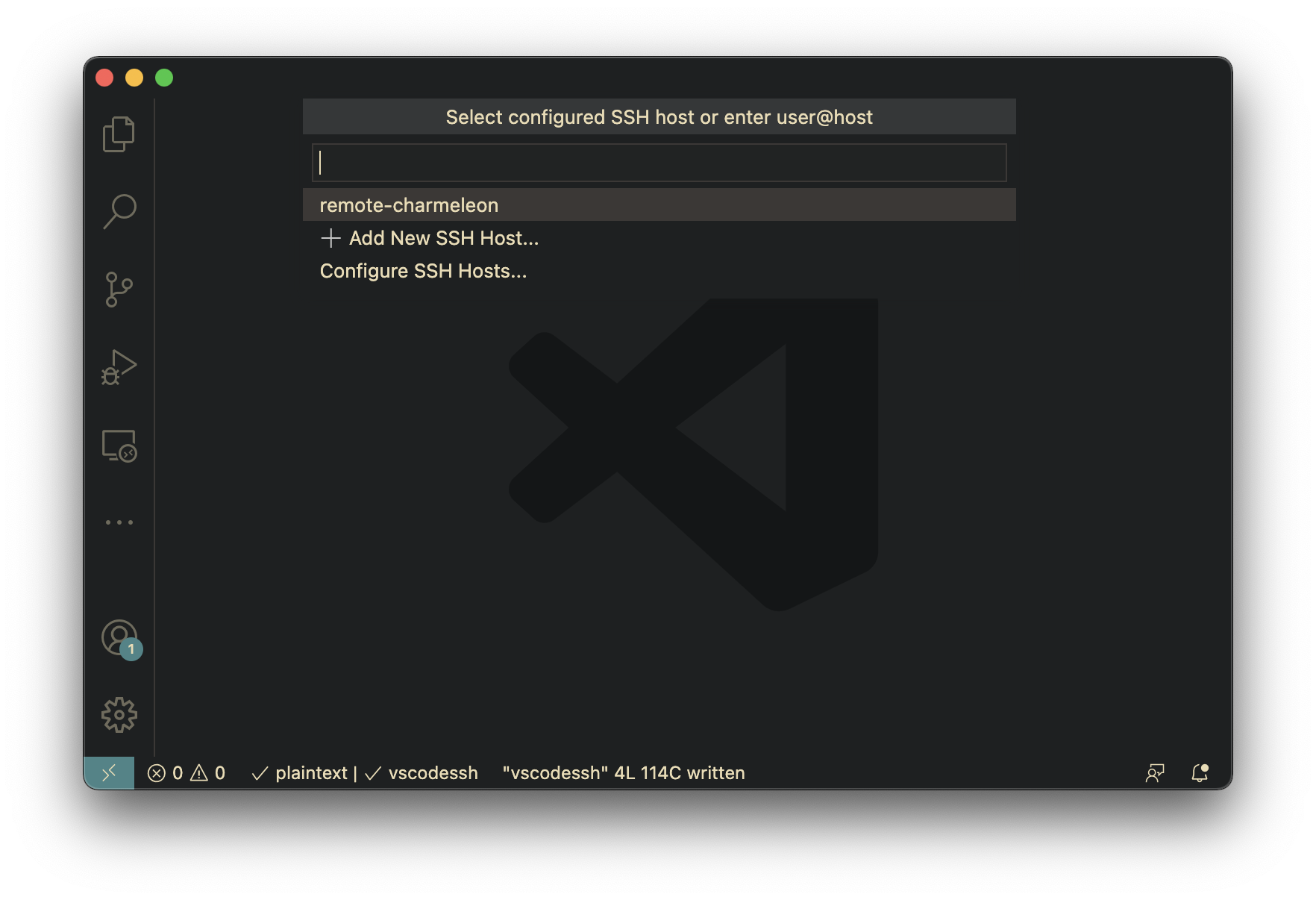Image resolution: width=1316 pixels, height=900 pixels.
Task: Open the Explorer view in activity bar
Action: point(119,134)
